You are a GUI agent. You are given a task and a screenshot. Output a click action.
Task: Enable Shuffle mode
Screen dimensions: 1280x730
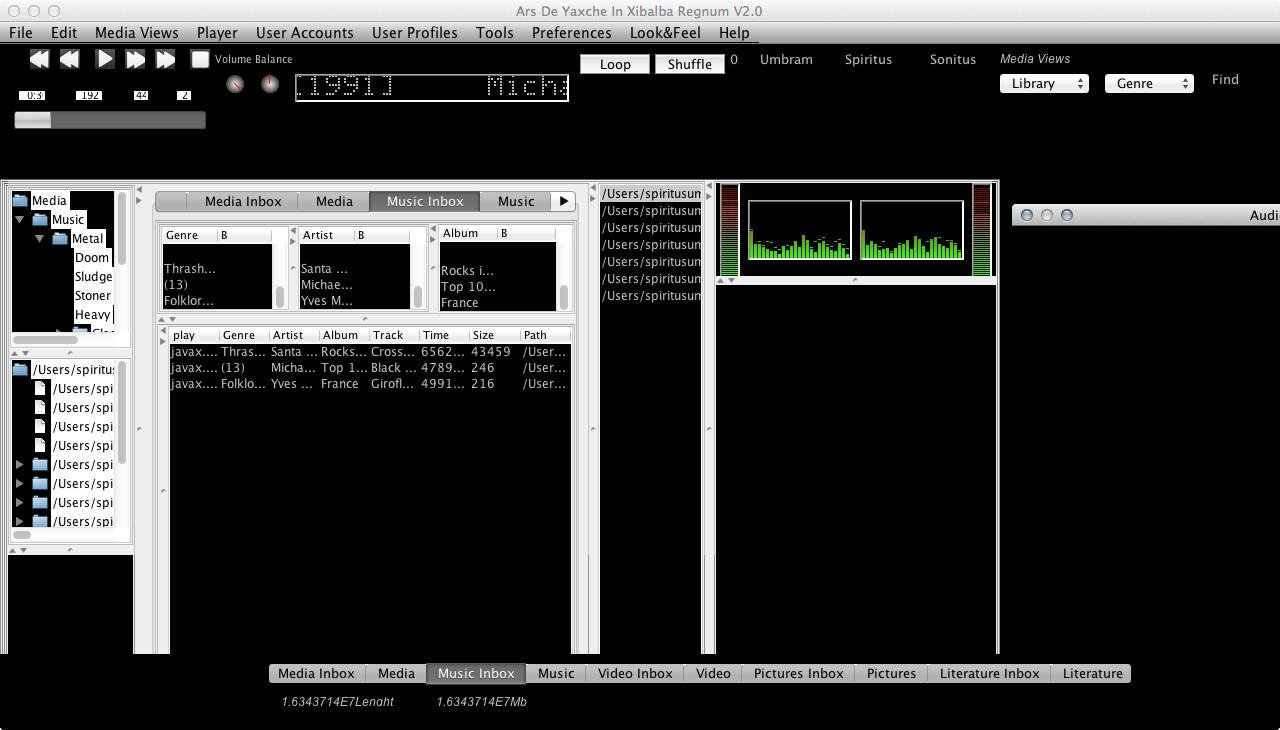tap(689, 63)
